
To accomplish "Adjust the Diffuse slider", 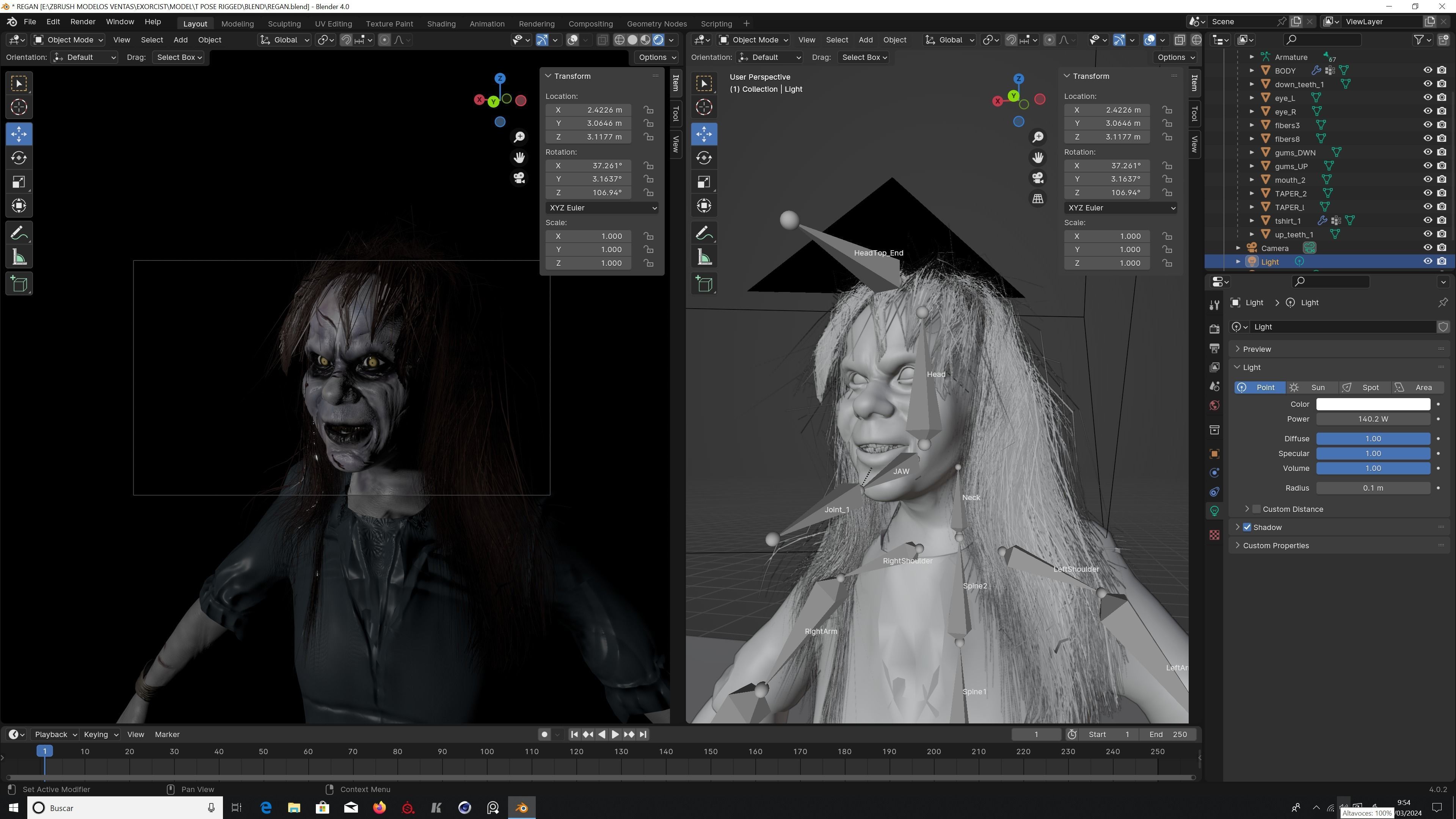I will pos(1373,439).
